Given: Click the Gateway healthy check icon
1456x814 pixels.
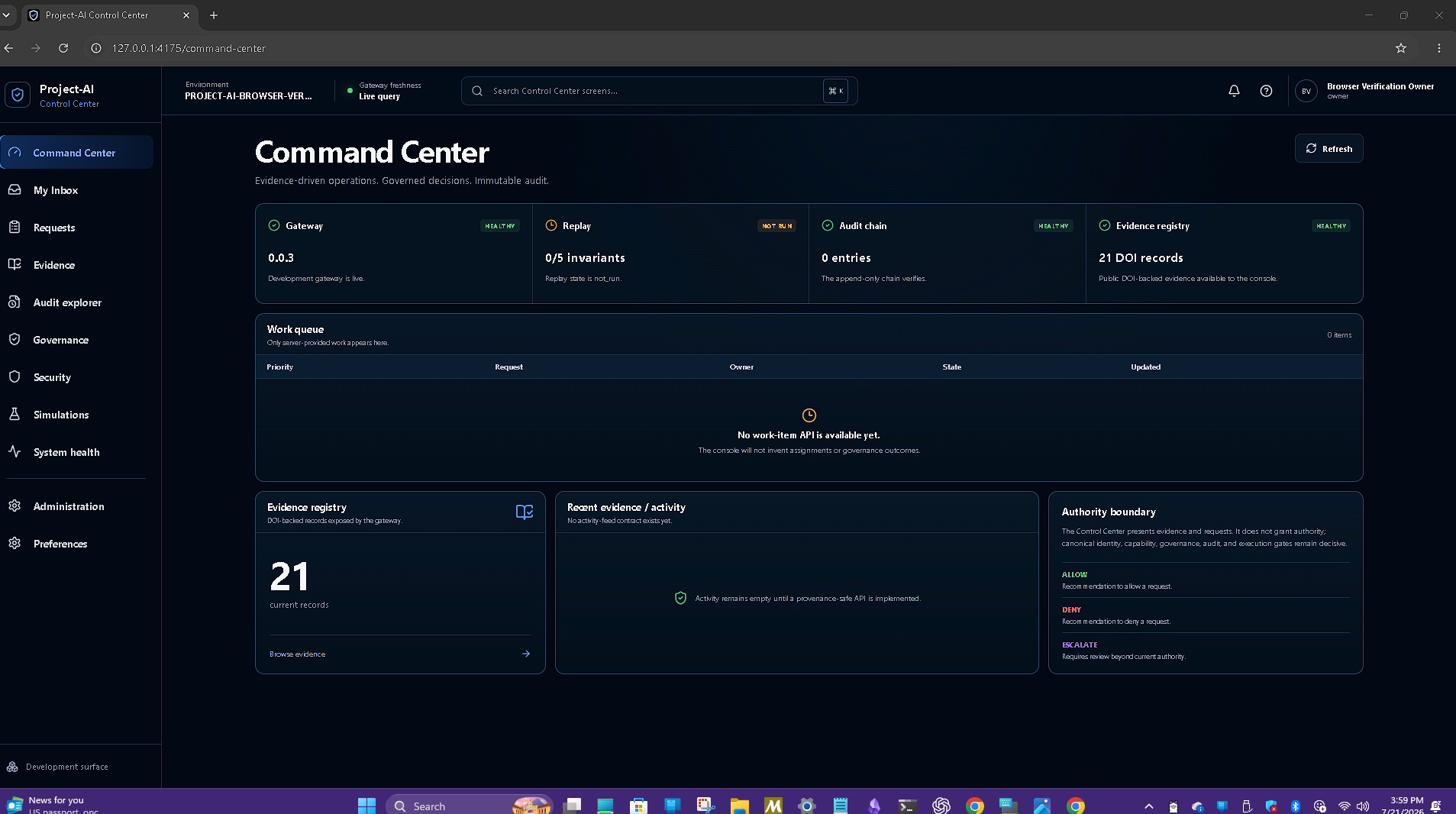Looking at the screenshot, I should [x=274, y=225].
